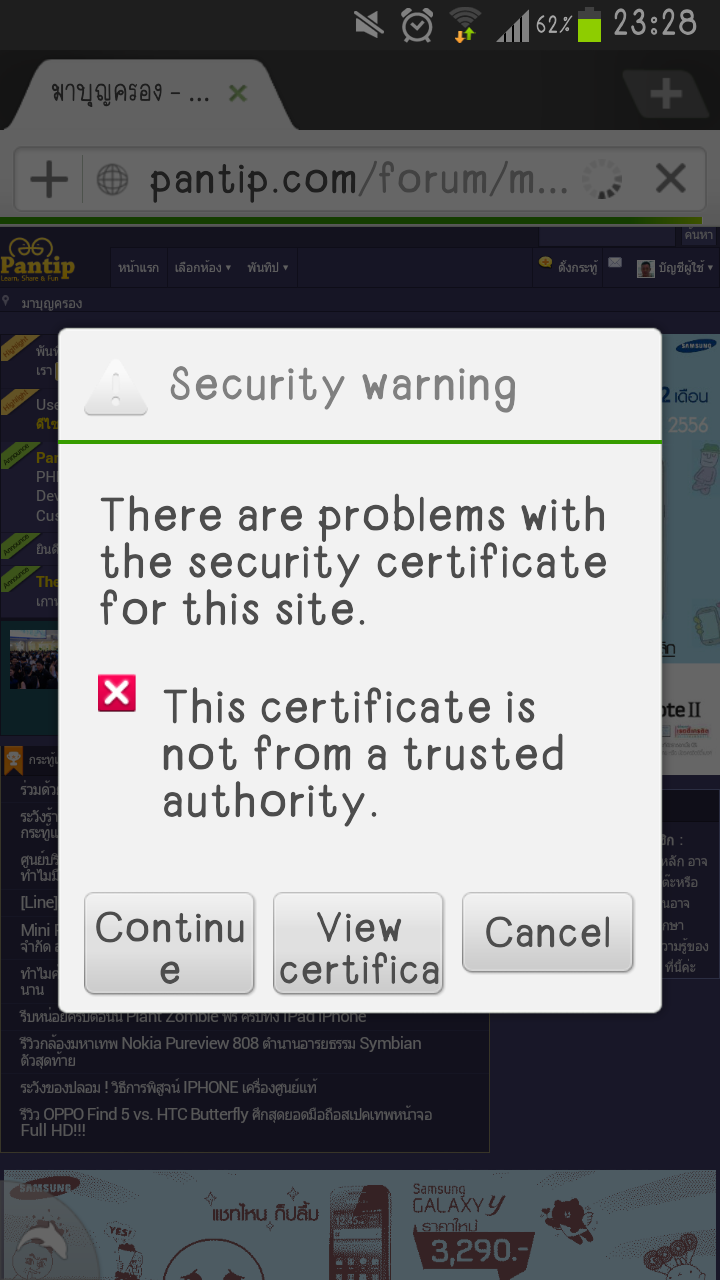The height and width of the screenshot is (1280, 720).
Task: Expand the พันทิป dropdown menu
Action: (x=268, y=267)
